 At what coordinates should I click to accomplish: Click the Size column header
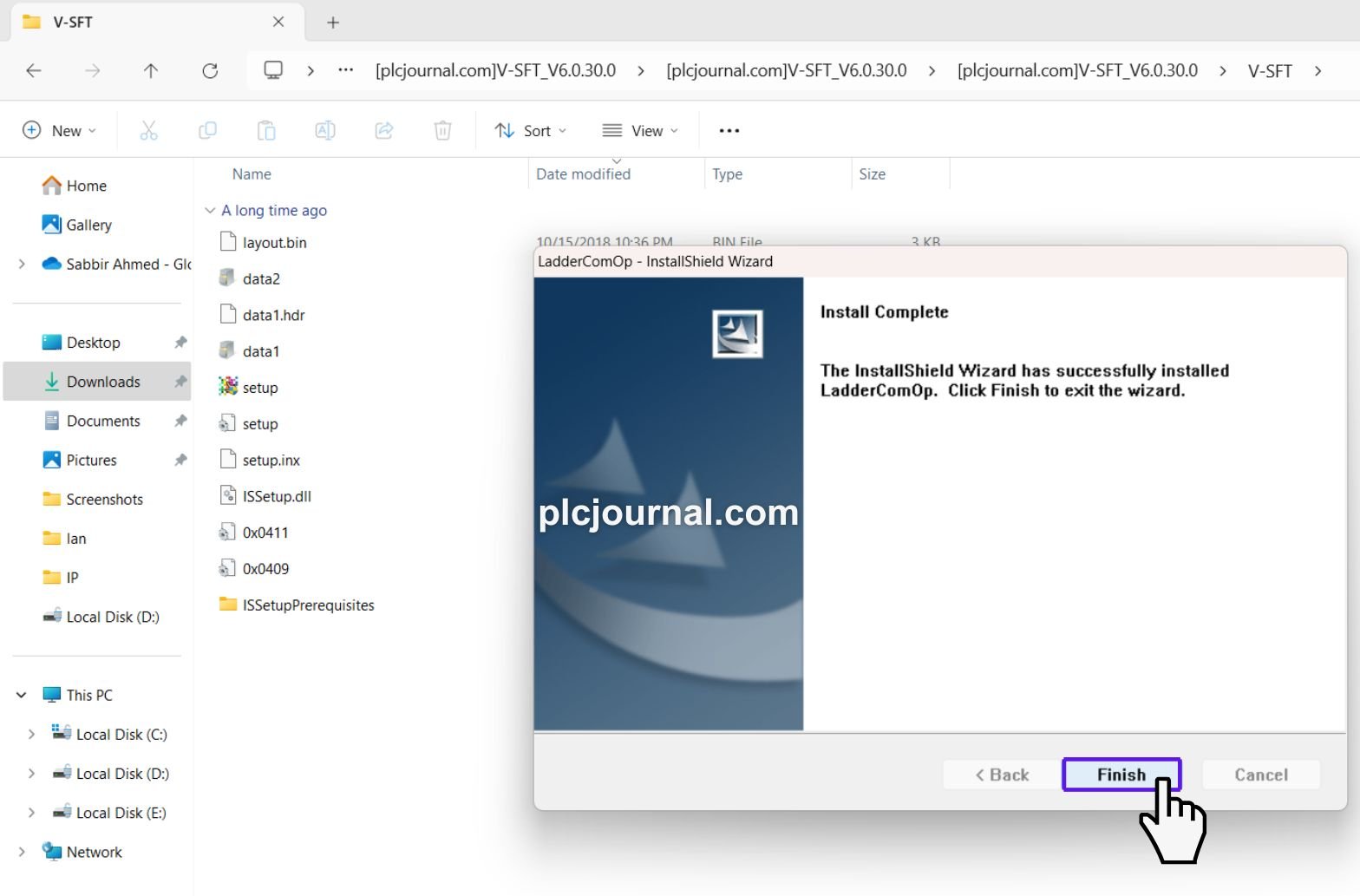point(872,174)
